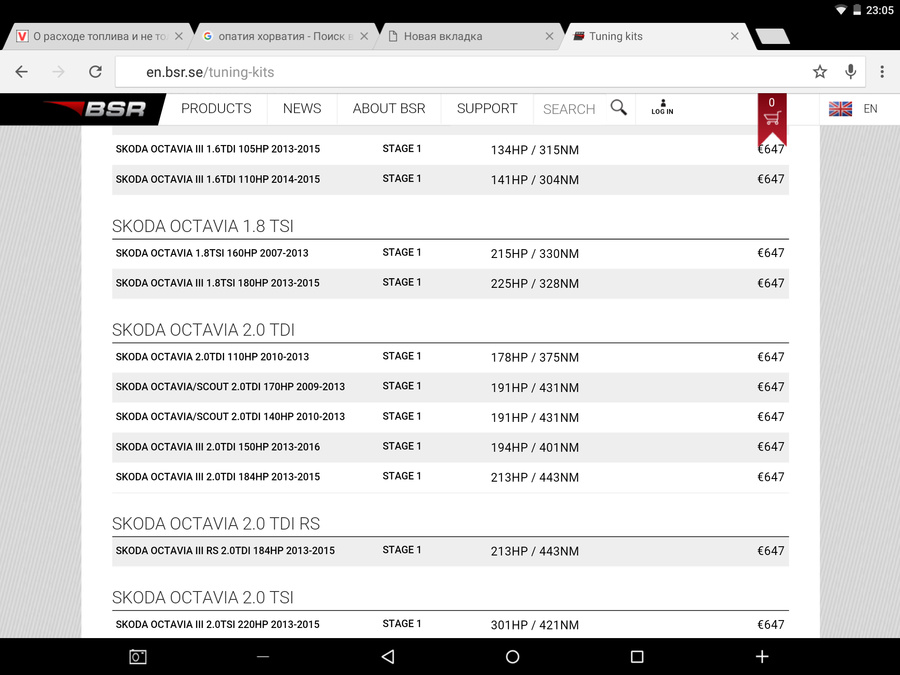
Task: Open Skoda Octavia III 1.8TSI 180HP kit
Action: [218, 283]
